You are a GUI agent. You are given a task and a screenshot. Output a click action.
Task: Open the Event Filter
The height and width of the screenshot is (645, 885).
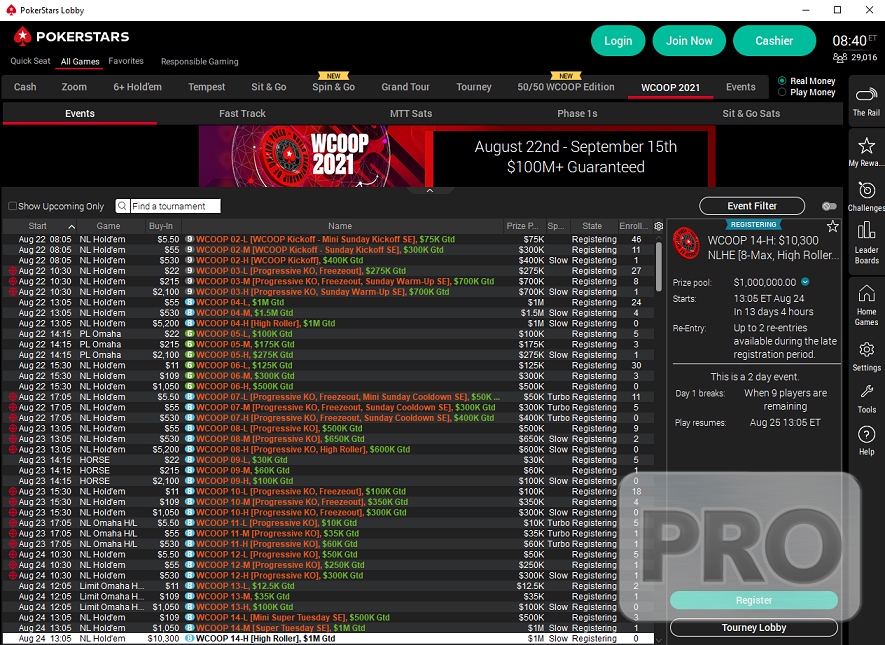[752, 206]
